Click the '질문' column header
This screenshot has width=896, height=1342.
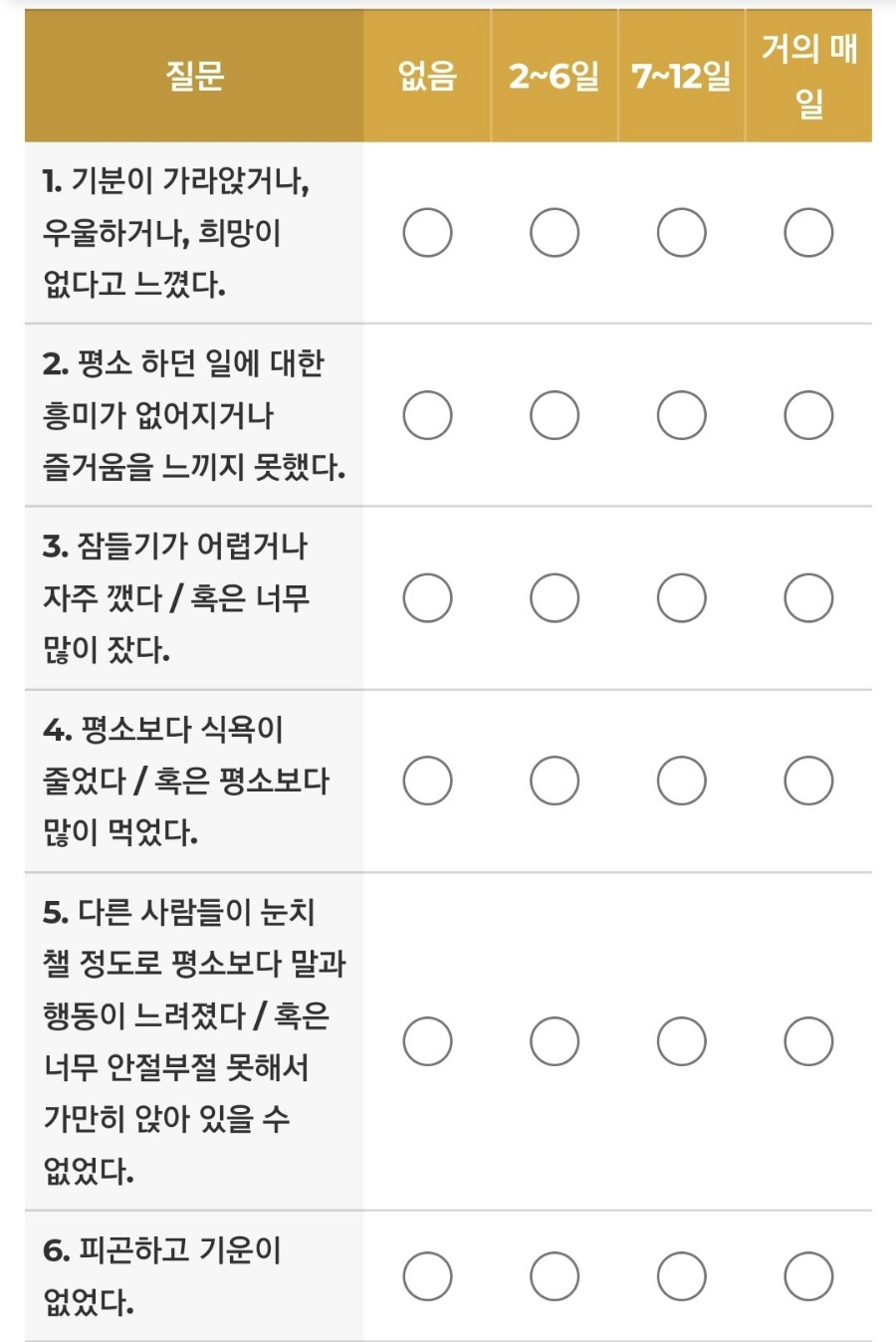(194, 76)
